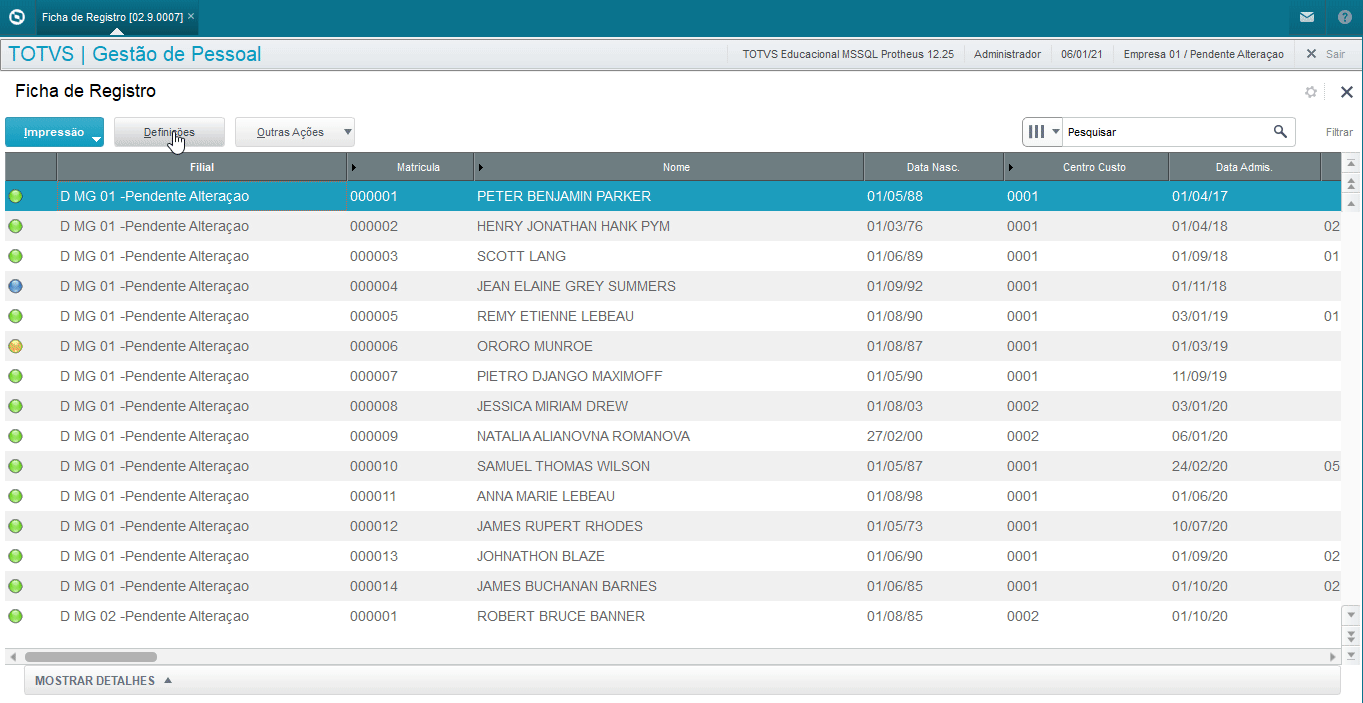
Task: Select the Robert Bruce Banner row
Action: (672, 616)
